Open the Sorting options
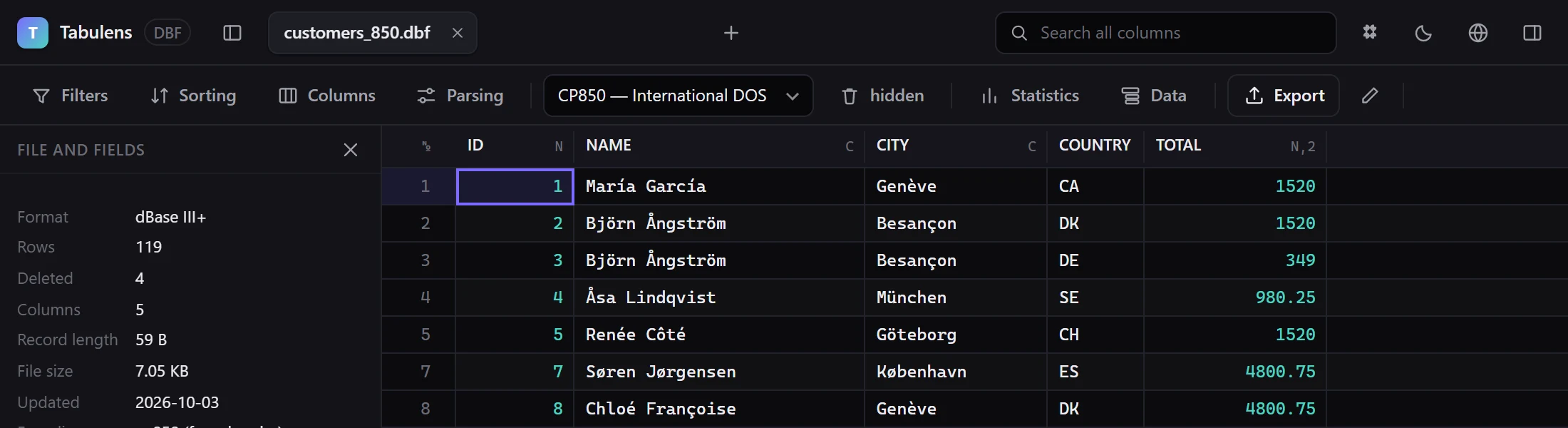Screen dimensions: 1568x428 (x=193, y=96)
